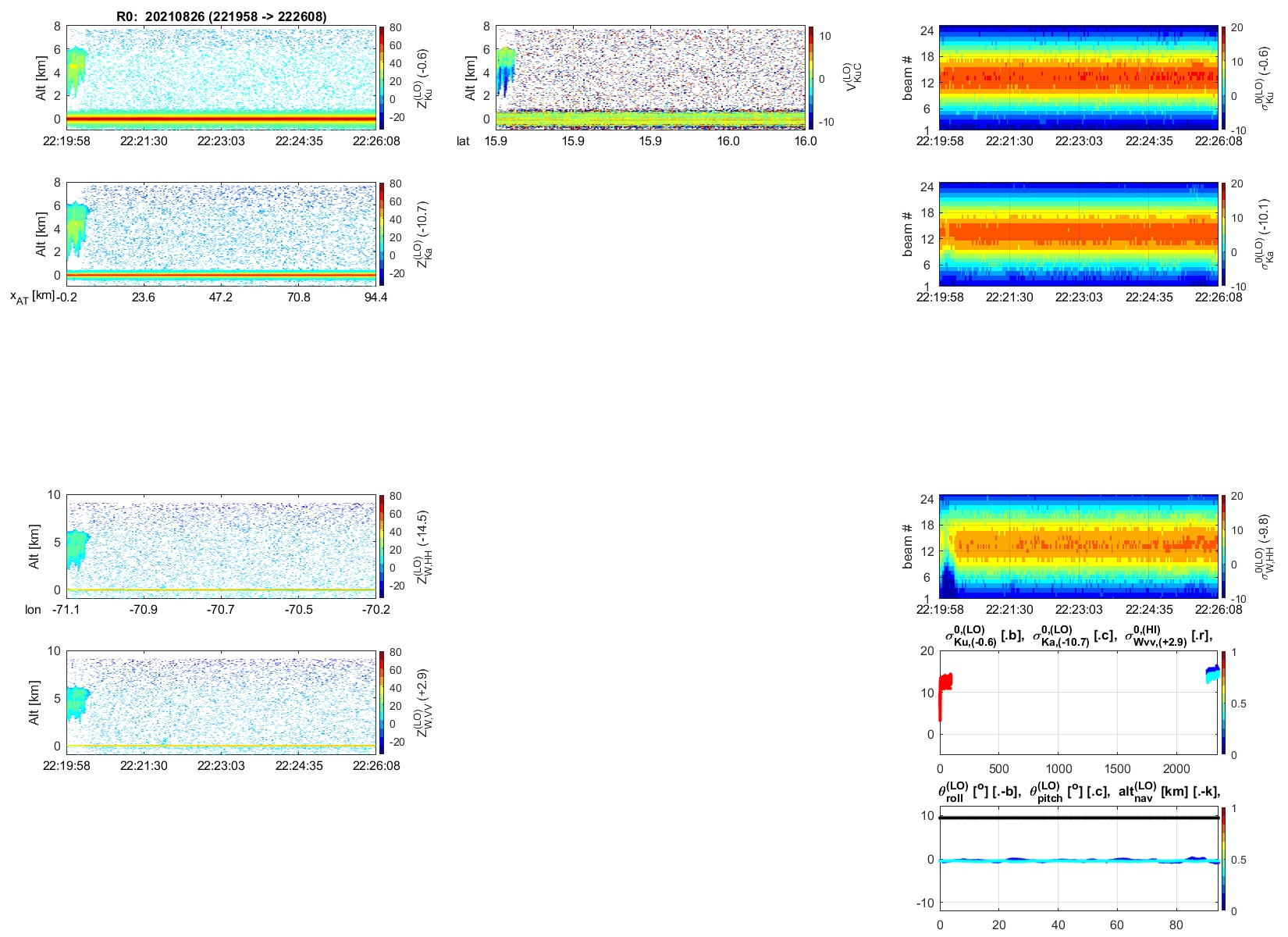Viewport: 1288px width, 937px height.
Task: Click the red surface return band in Ku plot
Action: pos(221,119)
